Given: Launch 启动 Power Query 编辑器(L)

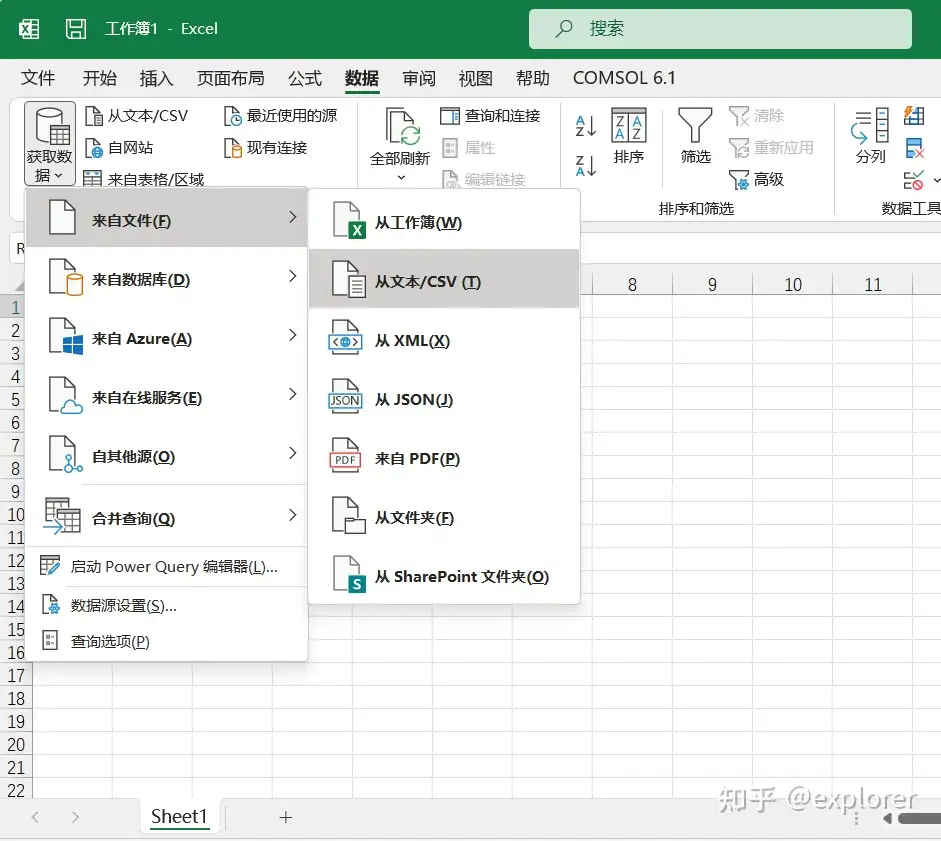Looking at the screenshot, I should click(167, 567).
